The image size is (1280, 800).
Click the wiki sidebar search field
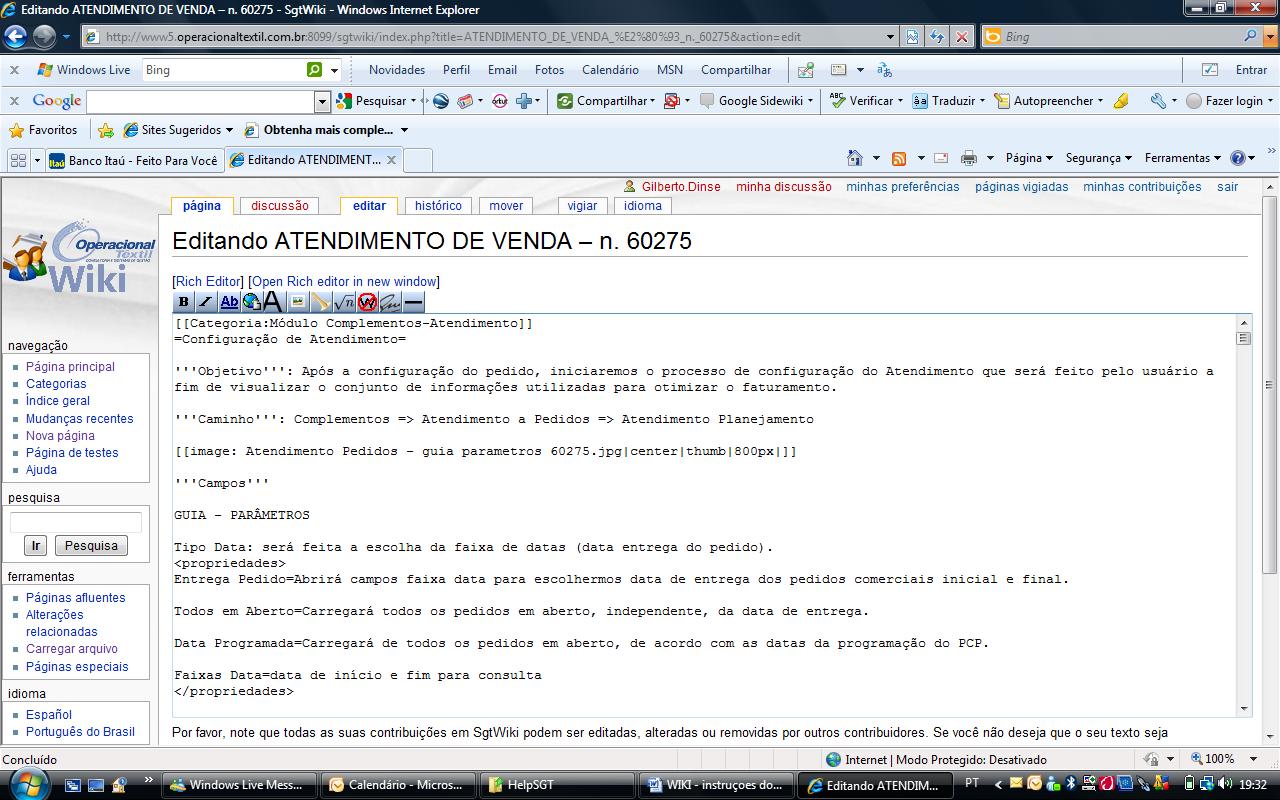[76, 523]
